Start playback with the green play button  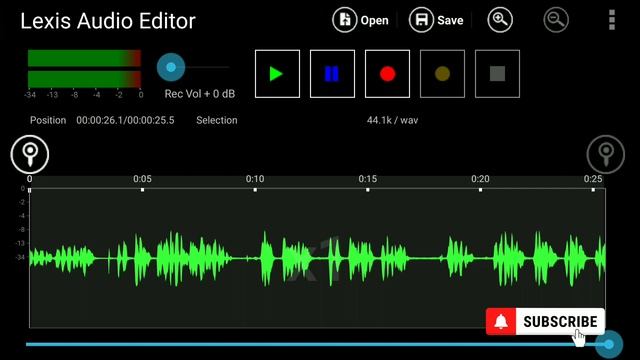click(x=277, y=74)
